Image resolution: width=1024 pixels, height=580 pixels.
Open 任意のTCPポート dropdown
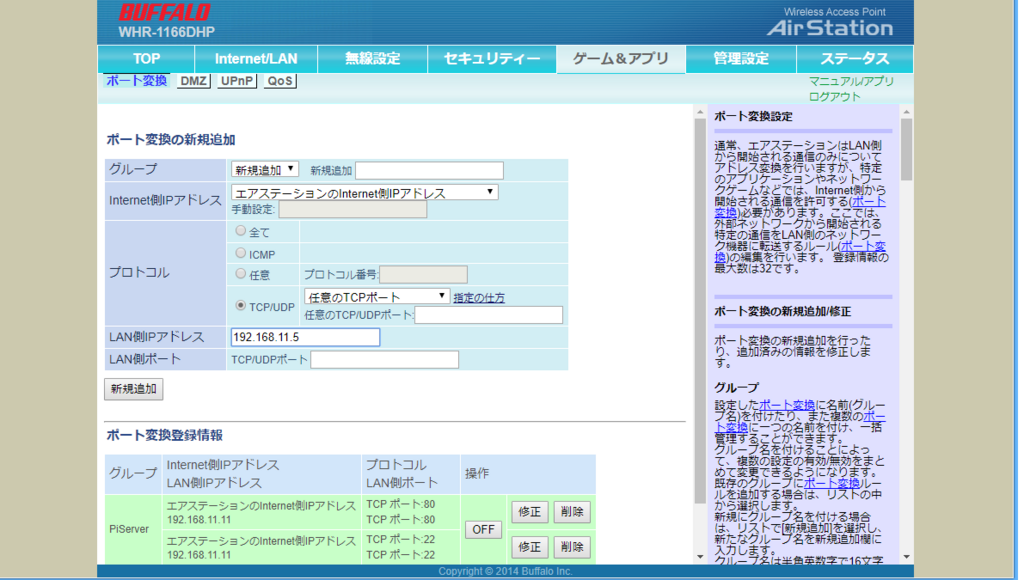coord(377,297)
